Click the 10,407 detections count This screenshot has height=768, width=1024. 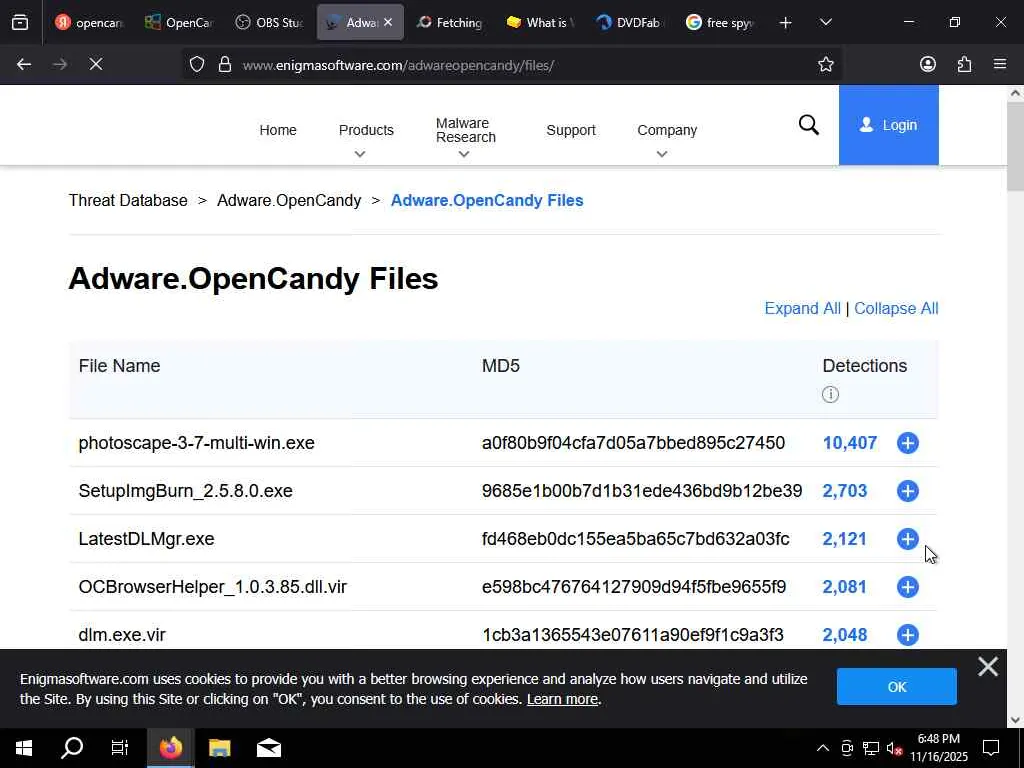tap(850, 443)
